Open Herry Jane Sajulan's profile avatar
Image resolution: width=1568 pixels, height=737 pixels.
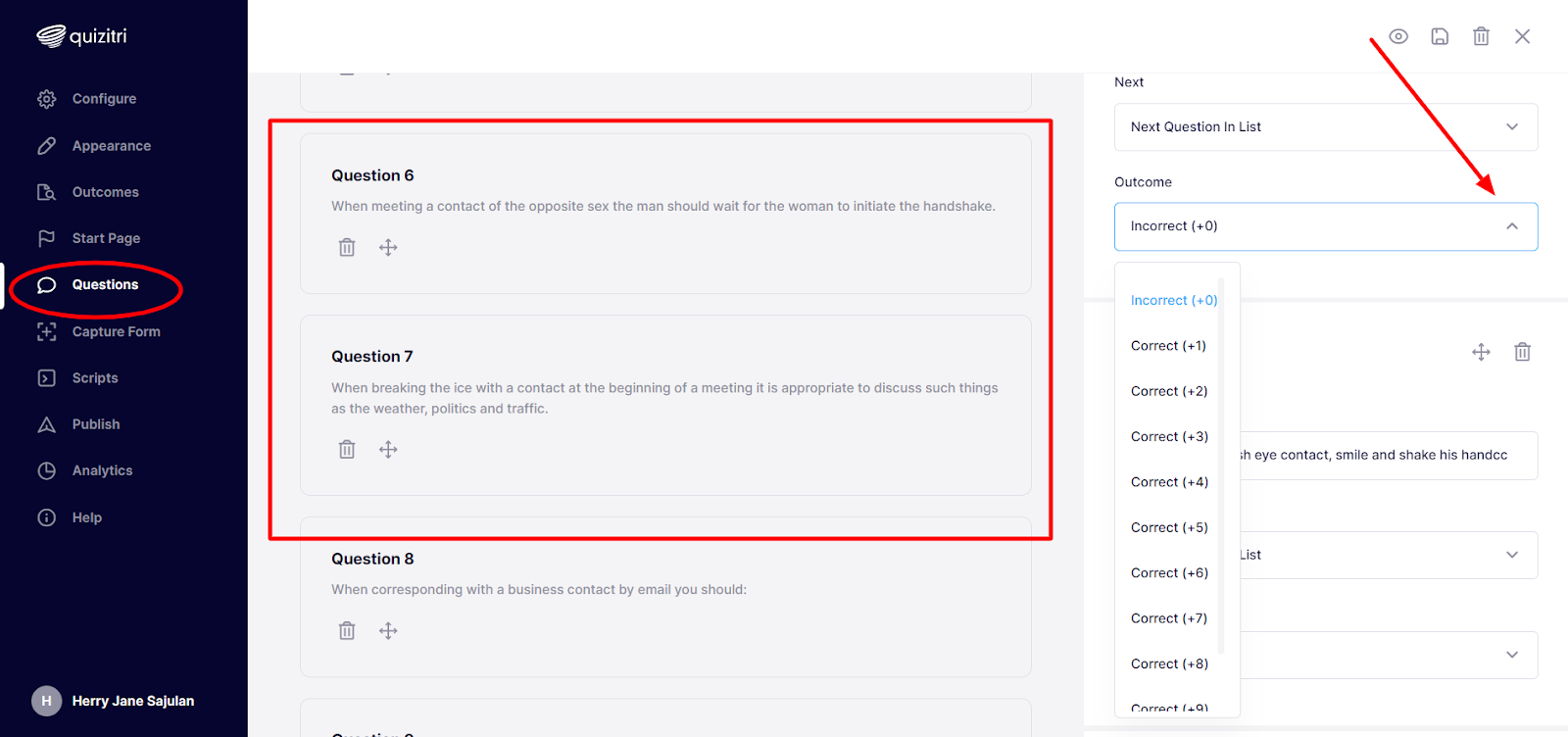[46, 701]
